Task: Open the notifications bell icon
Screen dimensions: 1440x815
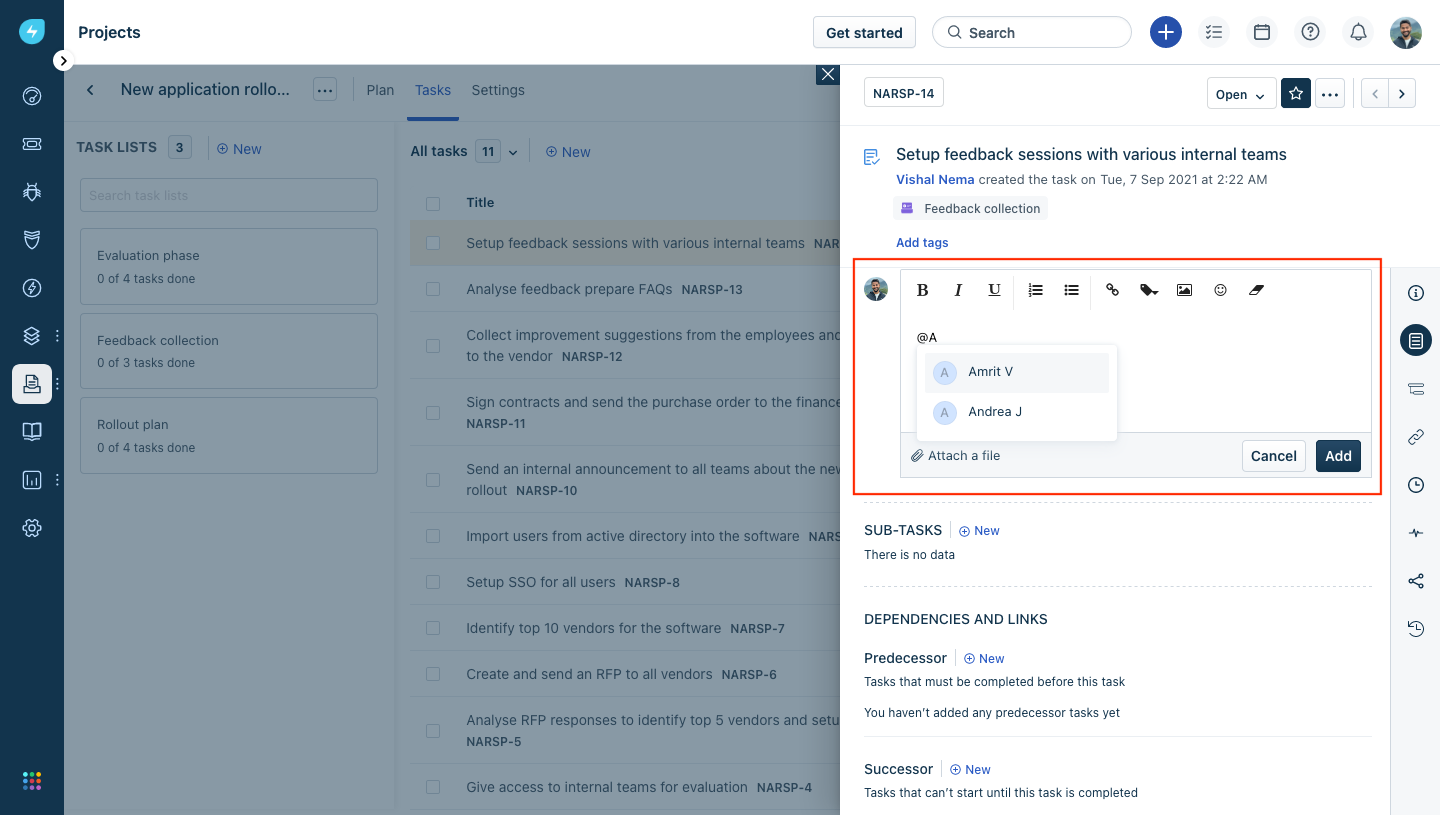Action: pos(1358,33)
